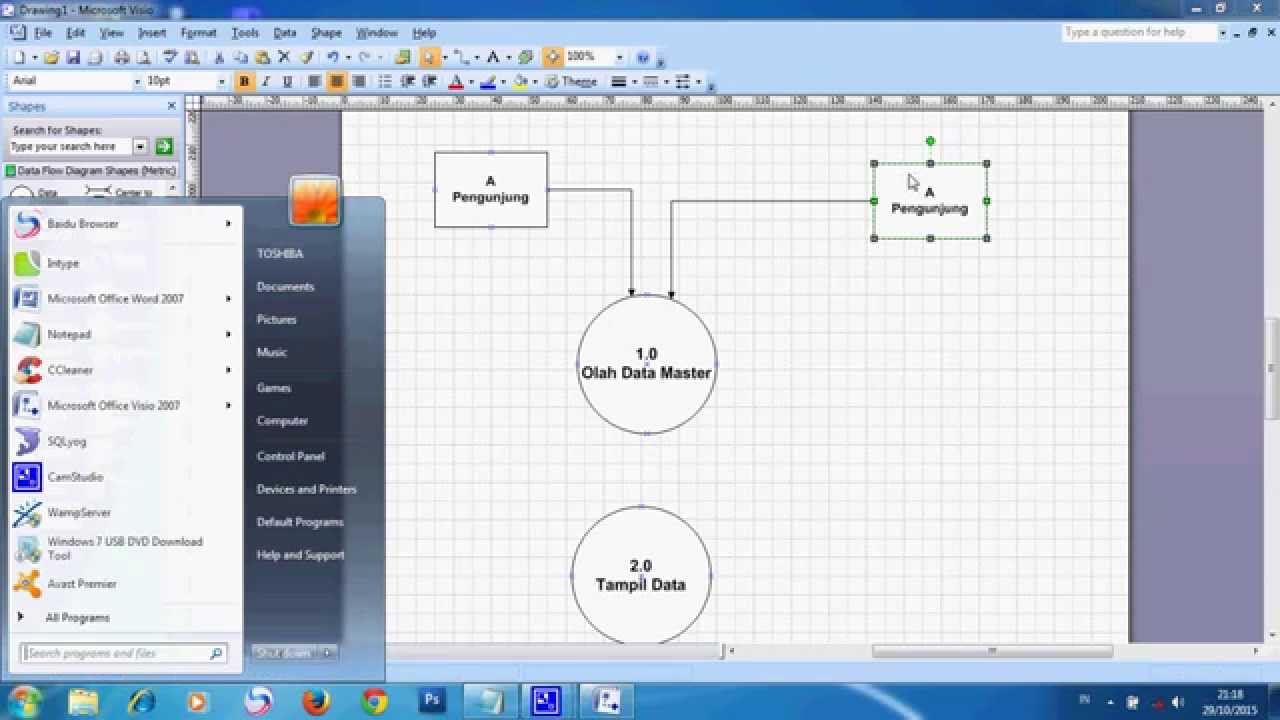
Task: Open the Theme button in the formatting toolbar
Action: point(572,81)
